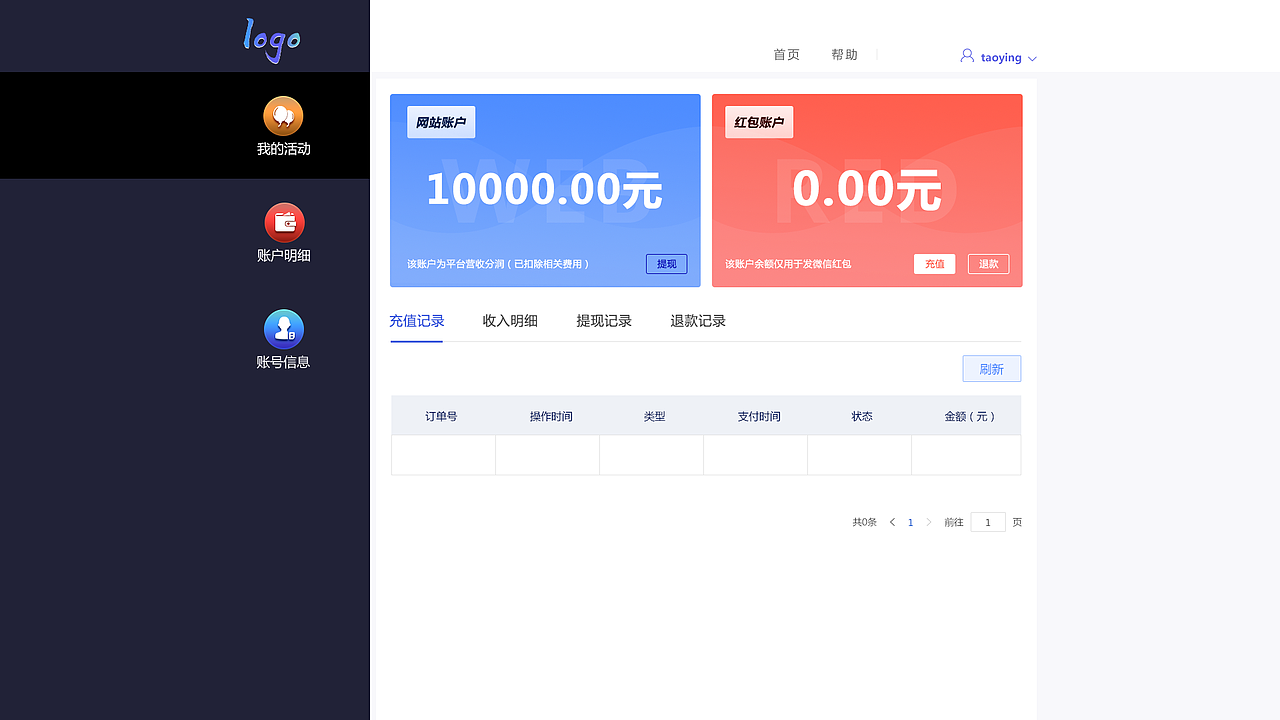The height and width of the screenshot is (720, 1280).
Task: Expand the dropdown arrow beside taoying name
Action: pos(1032,58)
